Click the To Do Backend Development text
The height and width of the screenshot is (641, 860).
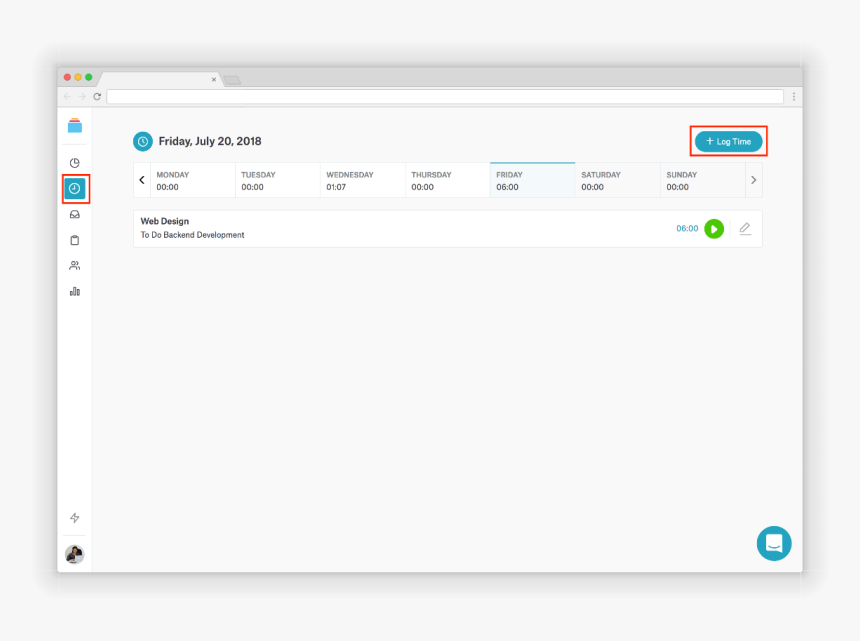coord(193,235)
